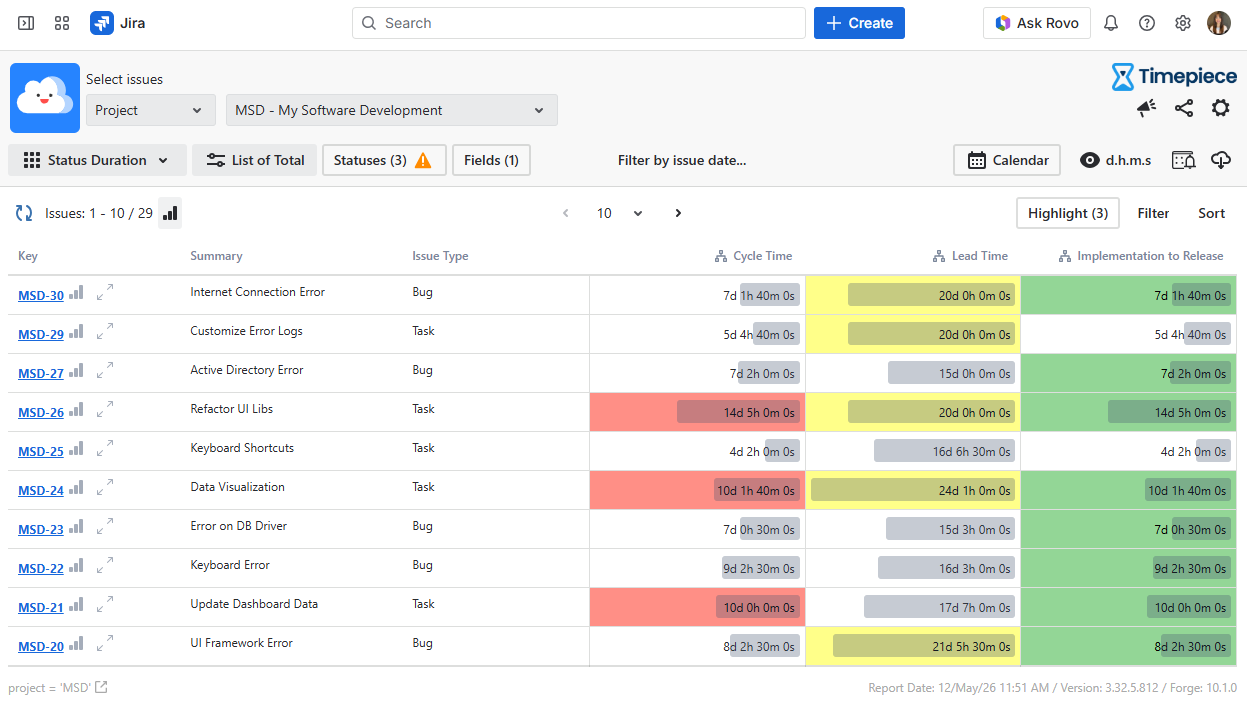Click the Key column header

[28, 256]
